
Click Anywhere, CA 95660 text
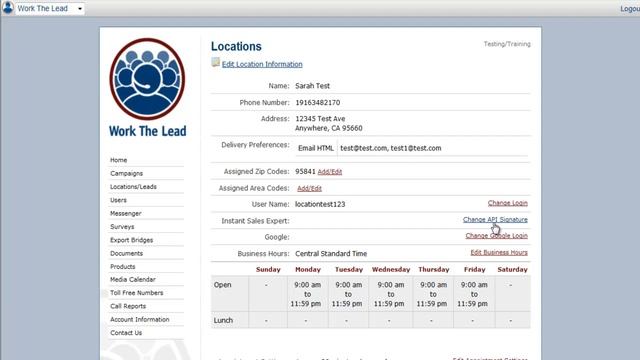[x=329, y=128]
